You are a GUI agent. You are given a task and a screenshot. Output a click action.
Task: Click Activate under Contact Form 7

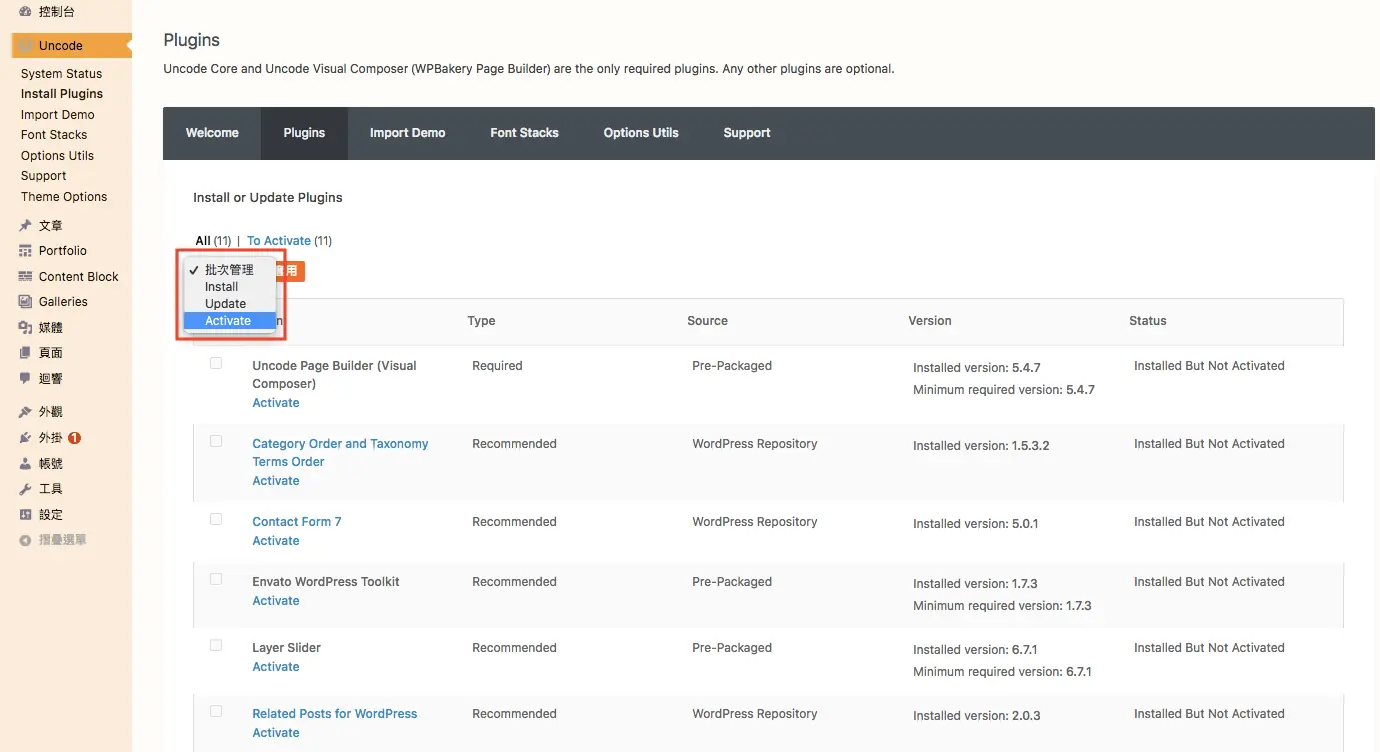[276, 541]
